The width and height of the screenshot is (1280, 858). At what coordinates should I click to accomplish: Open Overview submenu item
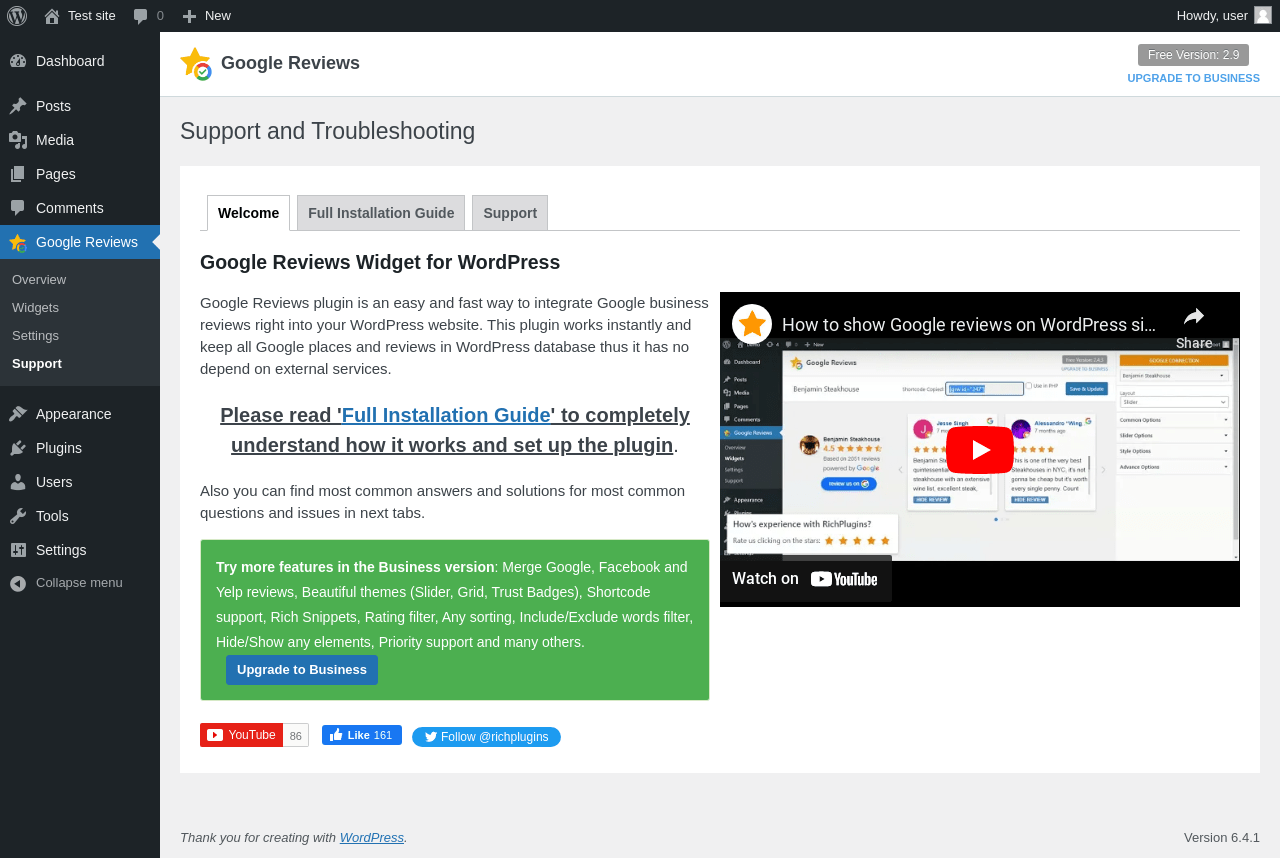point(39,279)
